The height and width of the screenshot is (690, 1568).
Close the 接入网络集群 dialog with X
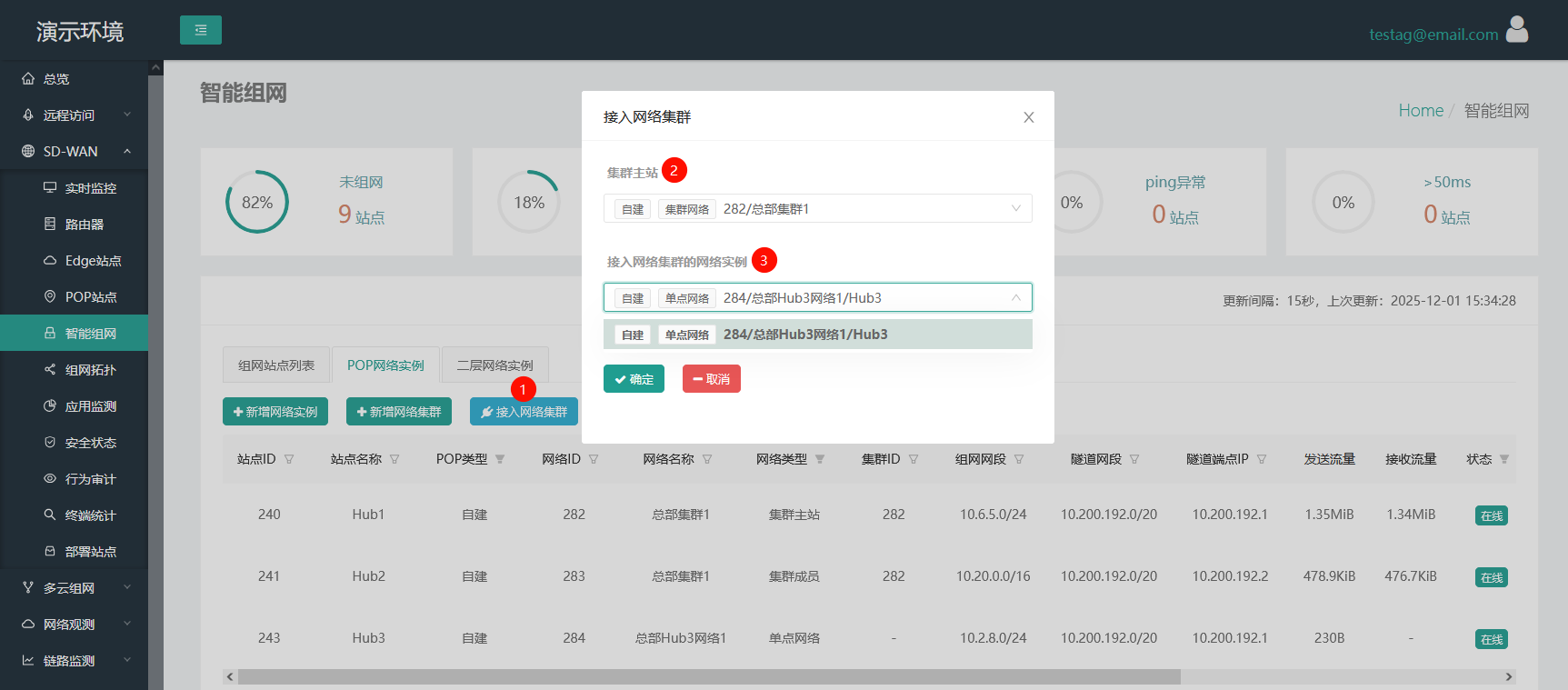click(x=1029, y=117)
